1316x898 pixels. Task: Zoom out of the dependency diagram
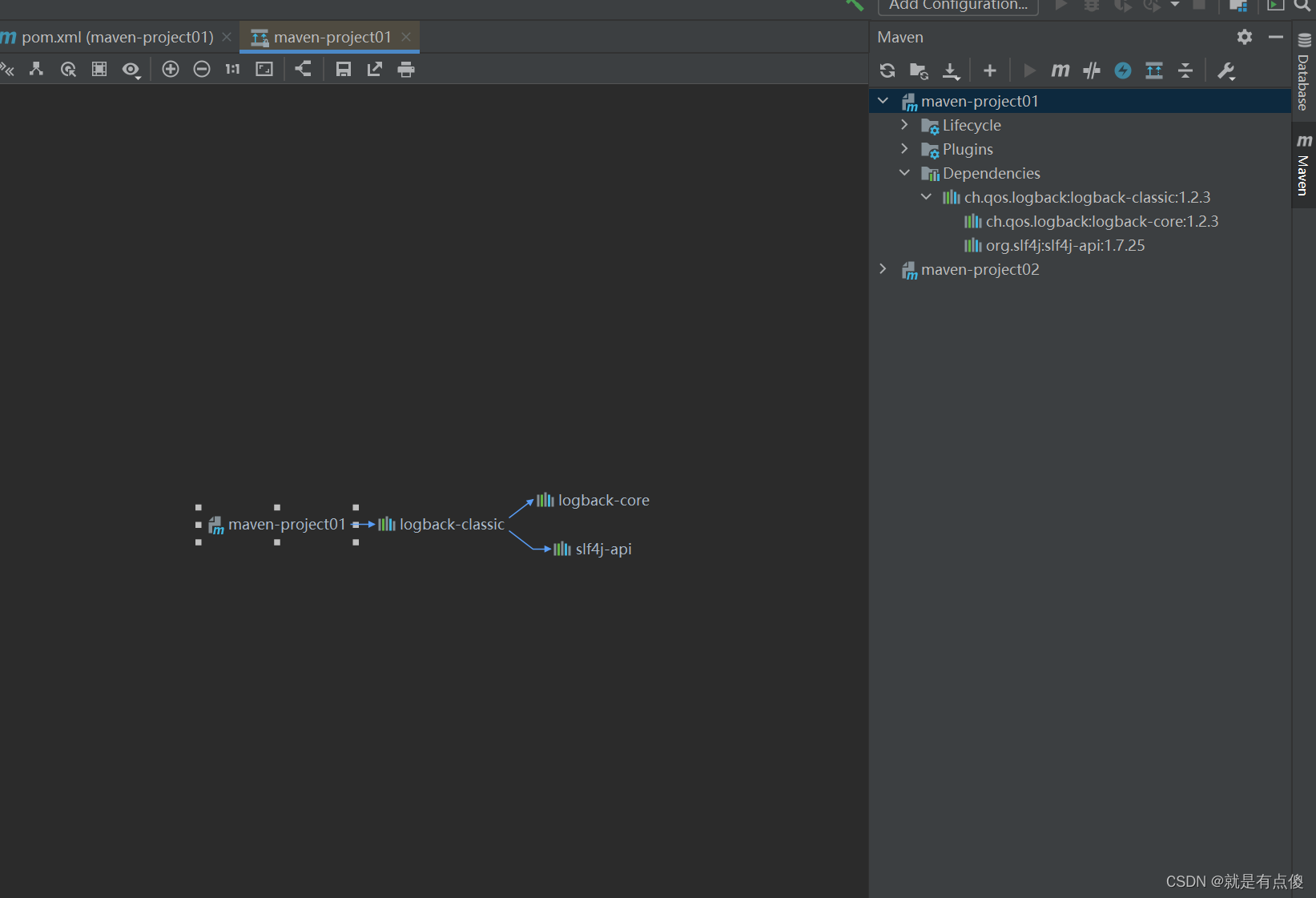(x=202, y=70)
